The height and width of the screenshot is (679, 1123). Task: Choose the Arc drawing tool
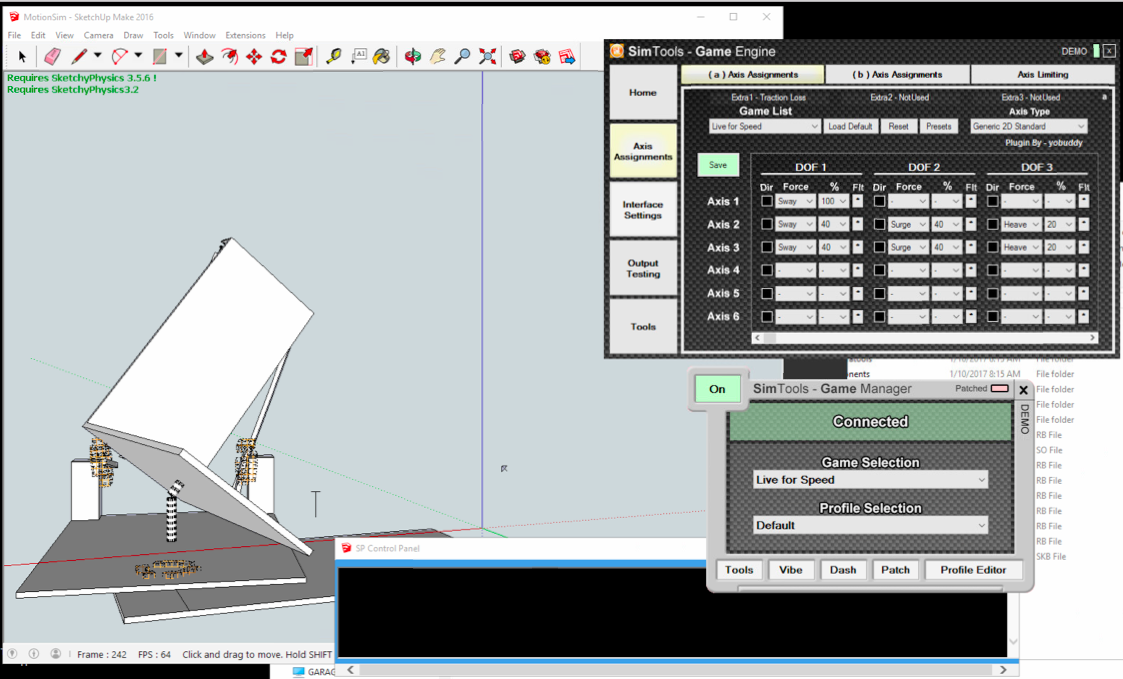120,57
